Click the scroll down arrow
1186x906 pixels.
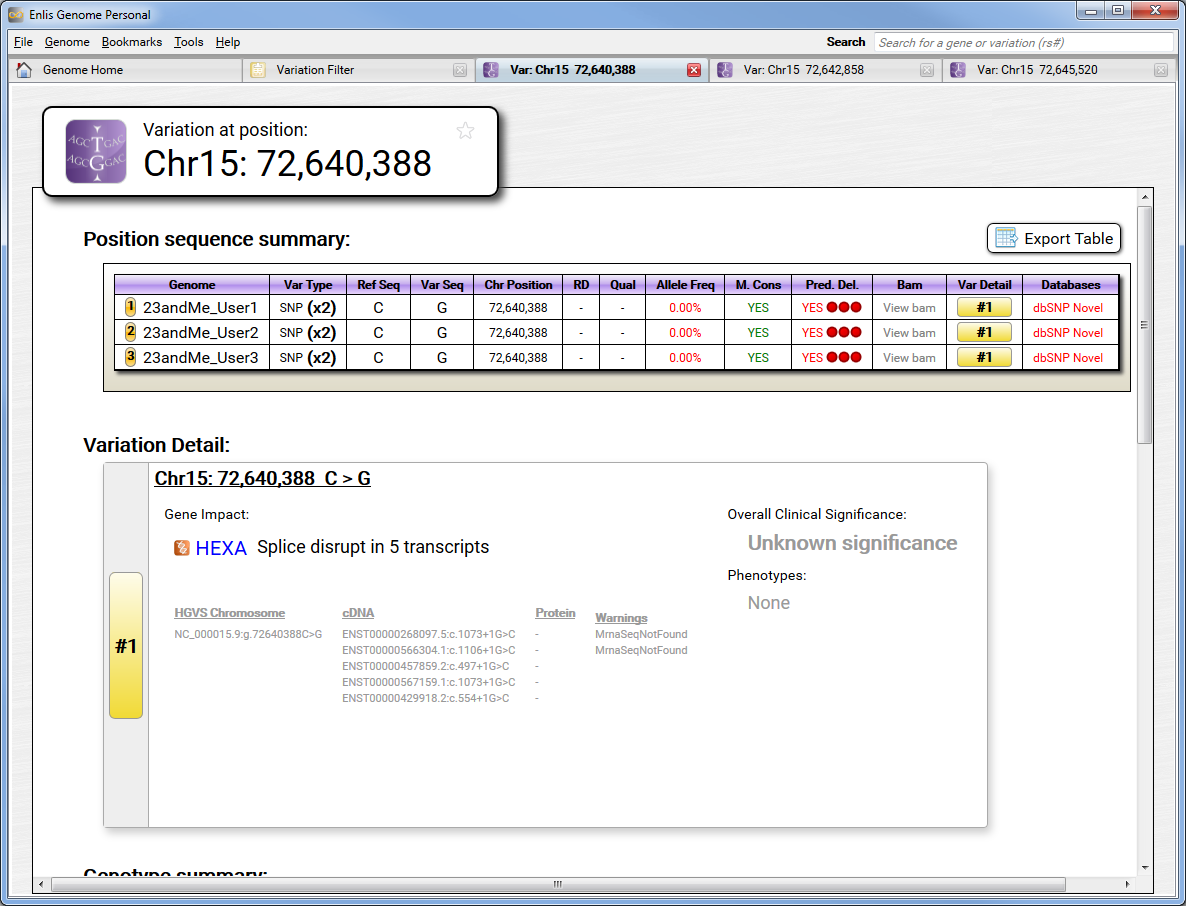(x=1144, y=867)
